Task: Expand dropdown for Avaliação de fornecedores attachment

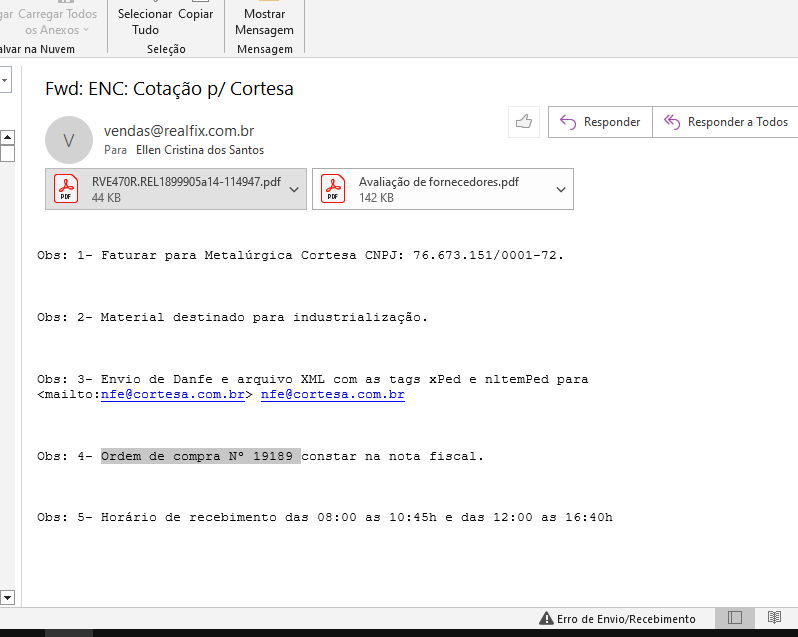Action: (561, 189)
